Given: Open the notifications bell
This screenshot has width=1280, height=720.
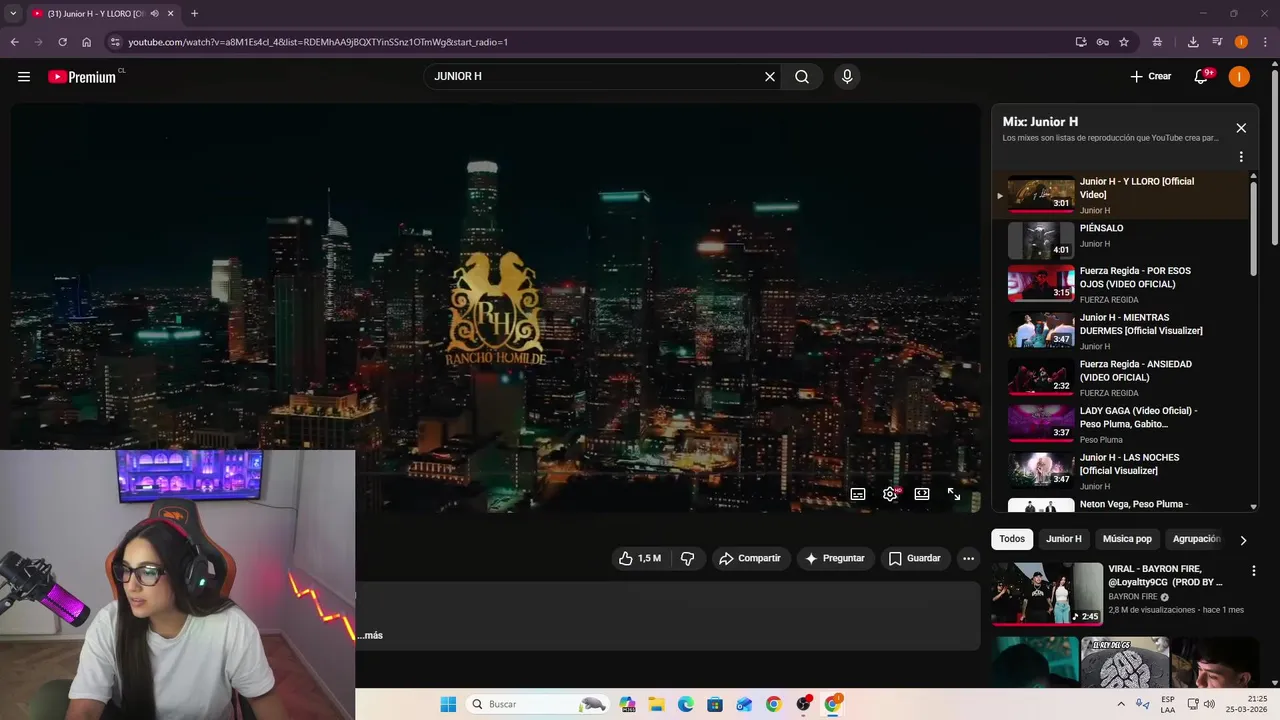Looking at the screenshot, I should click(x=1202, y=76).
